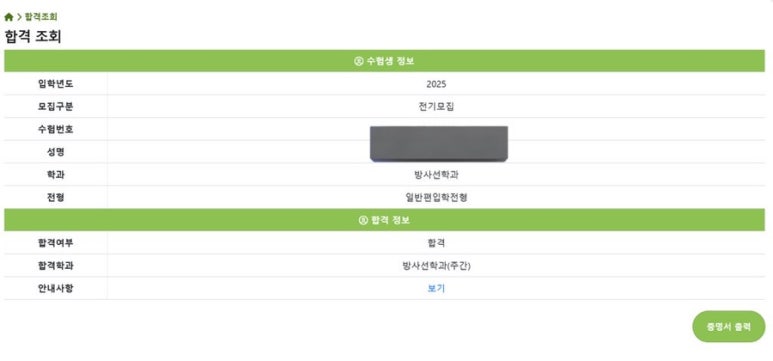Select the 방사선학과(주간) accepted department value
The width and height of the screenshot is (773, 361).
point(436,266)
